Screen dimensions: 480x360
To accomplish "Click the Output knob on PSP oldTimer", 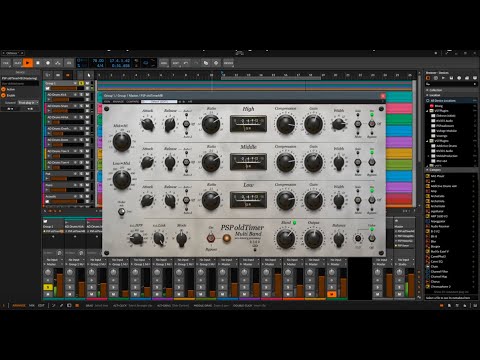I will coord(313,238).
